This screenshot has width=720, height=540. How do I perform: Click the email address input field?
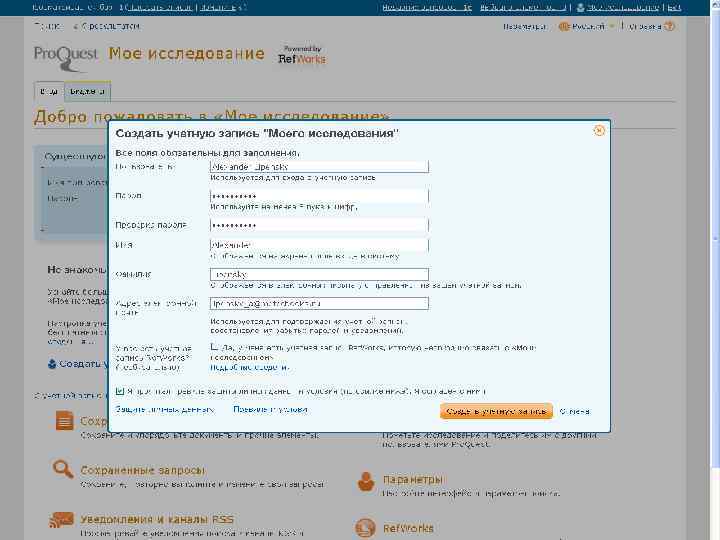tap(319, 304)
